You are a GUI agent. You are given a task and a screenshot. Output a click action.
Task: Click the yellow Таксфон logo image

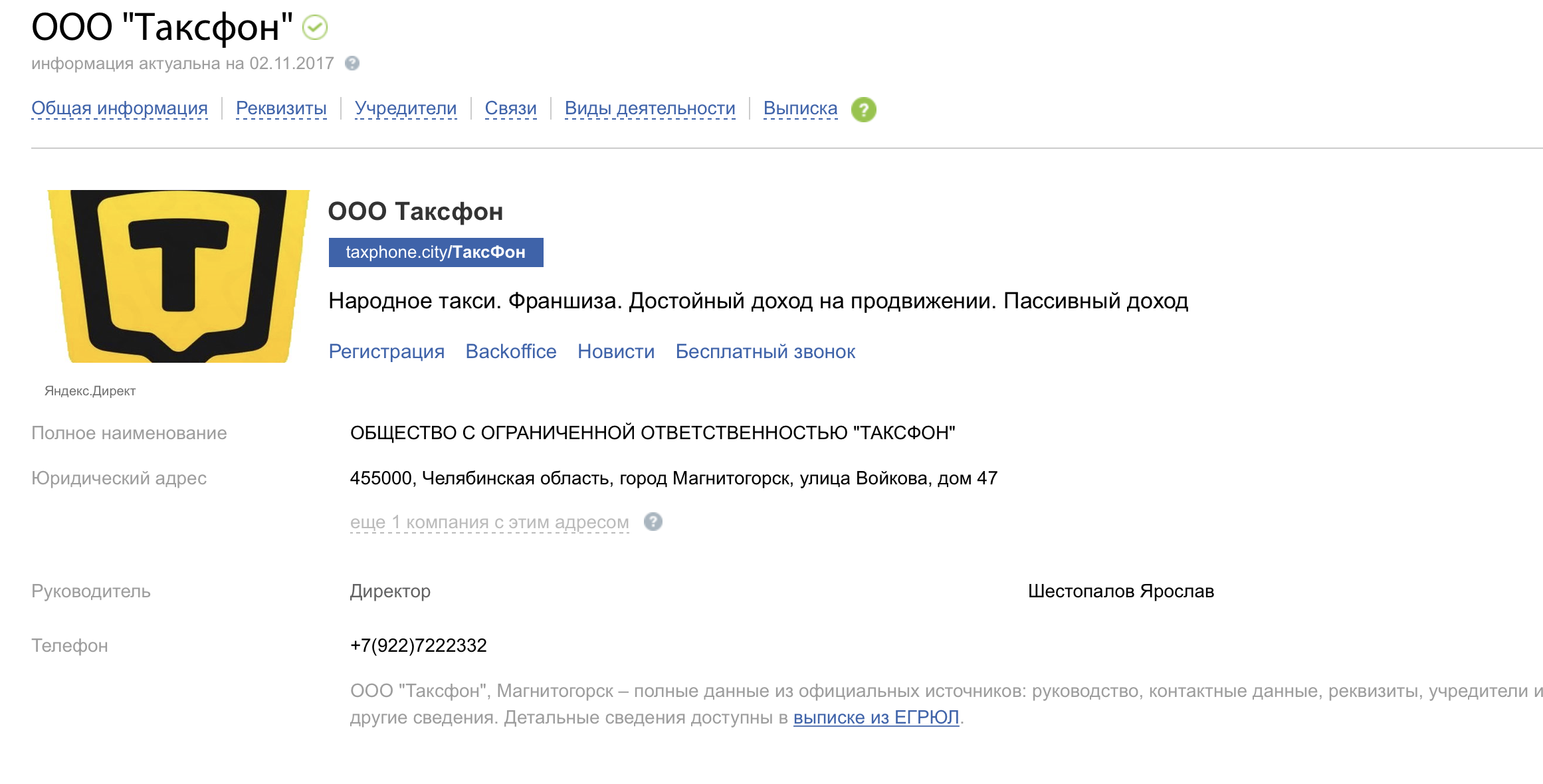coord(178,276)
